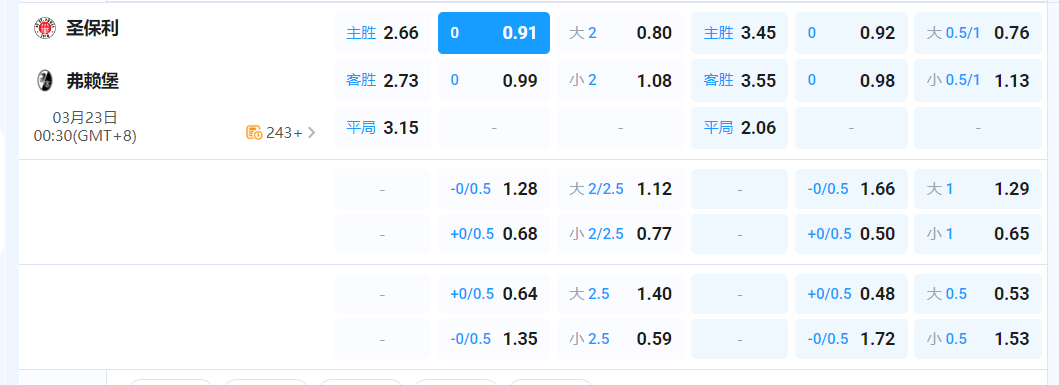Bet 大 2.5 at odds 1.40

click(x=620, y=294)
